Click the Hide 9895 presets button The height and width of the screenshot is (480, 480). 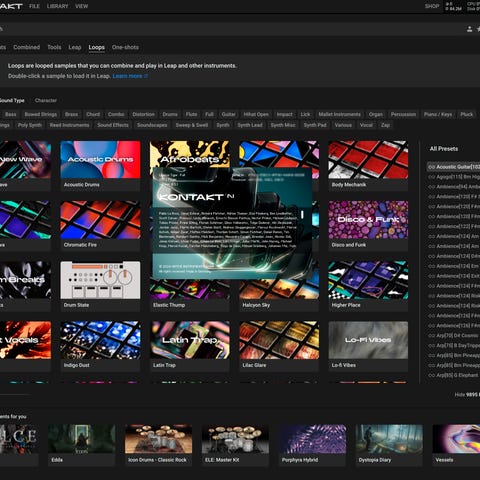pyautogui.click(x=467, y=395)
